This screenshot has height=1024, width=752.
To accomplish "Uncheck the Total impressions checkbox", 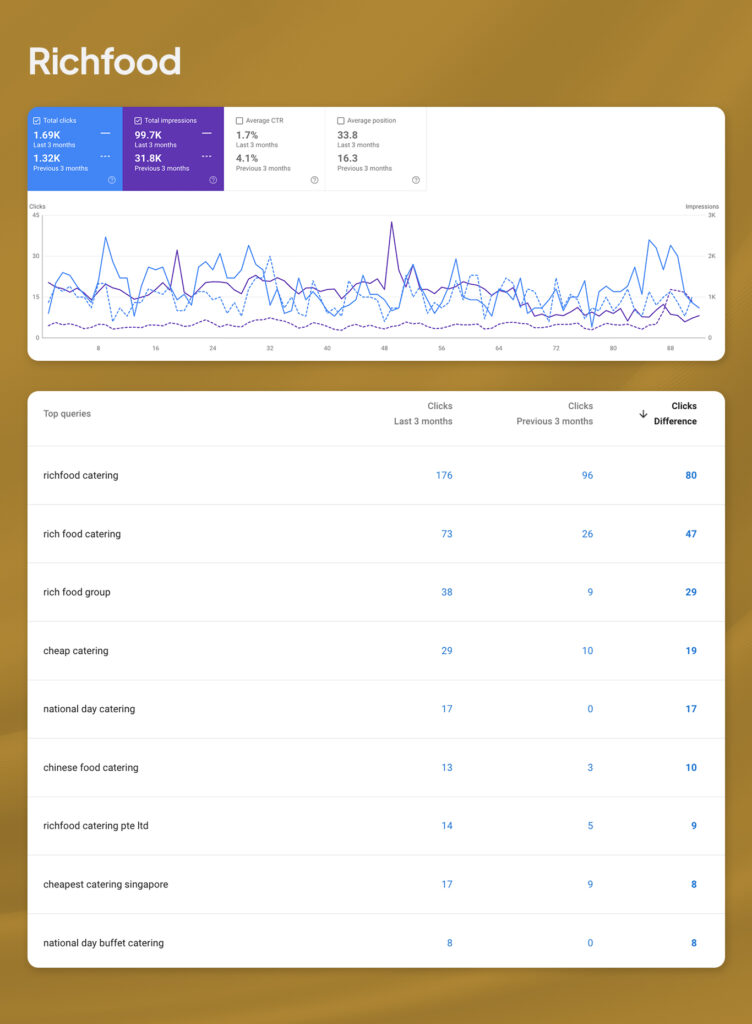I will [x=138, y=121].
